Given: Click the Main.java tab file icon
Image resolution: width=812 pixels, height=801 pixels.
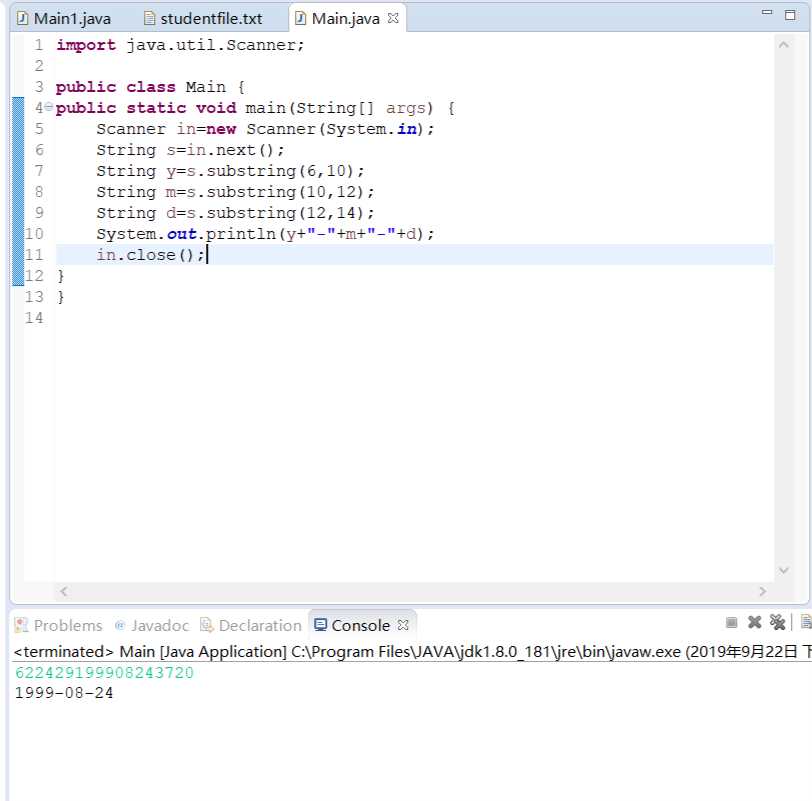Looking at the screenshot, I should 300,19.
